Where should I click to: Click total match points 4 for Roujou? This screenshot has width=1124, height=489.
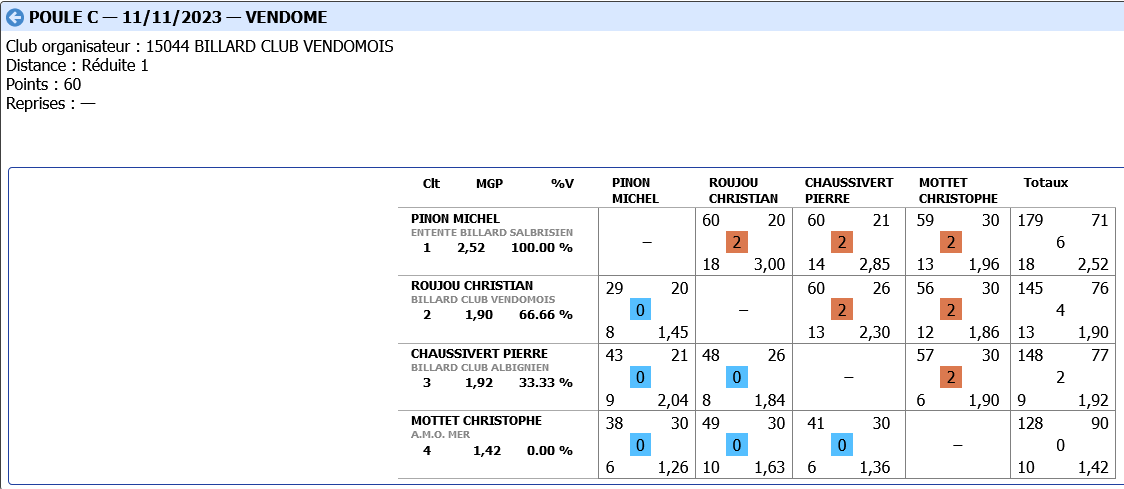pyautogui.click(x=1060, y=310)
